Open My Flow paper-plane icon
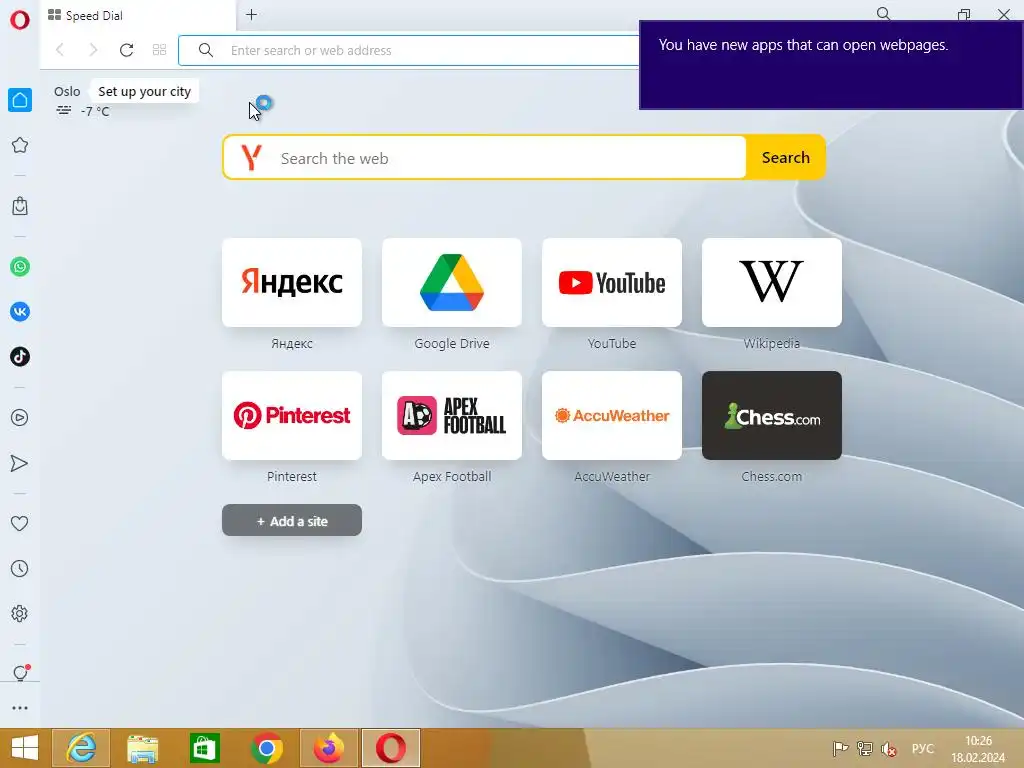The width and height of the screenshot is (1024, 768). coord(20,463)
